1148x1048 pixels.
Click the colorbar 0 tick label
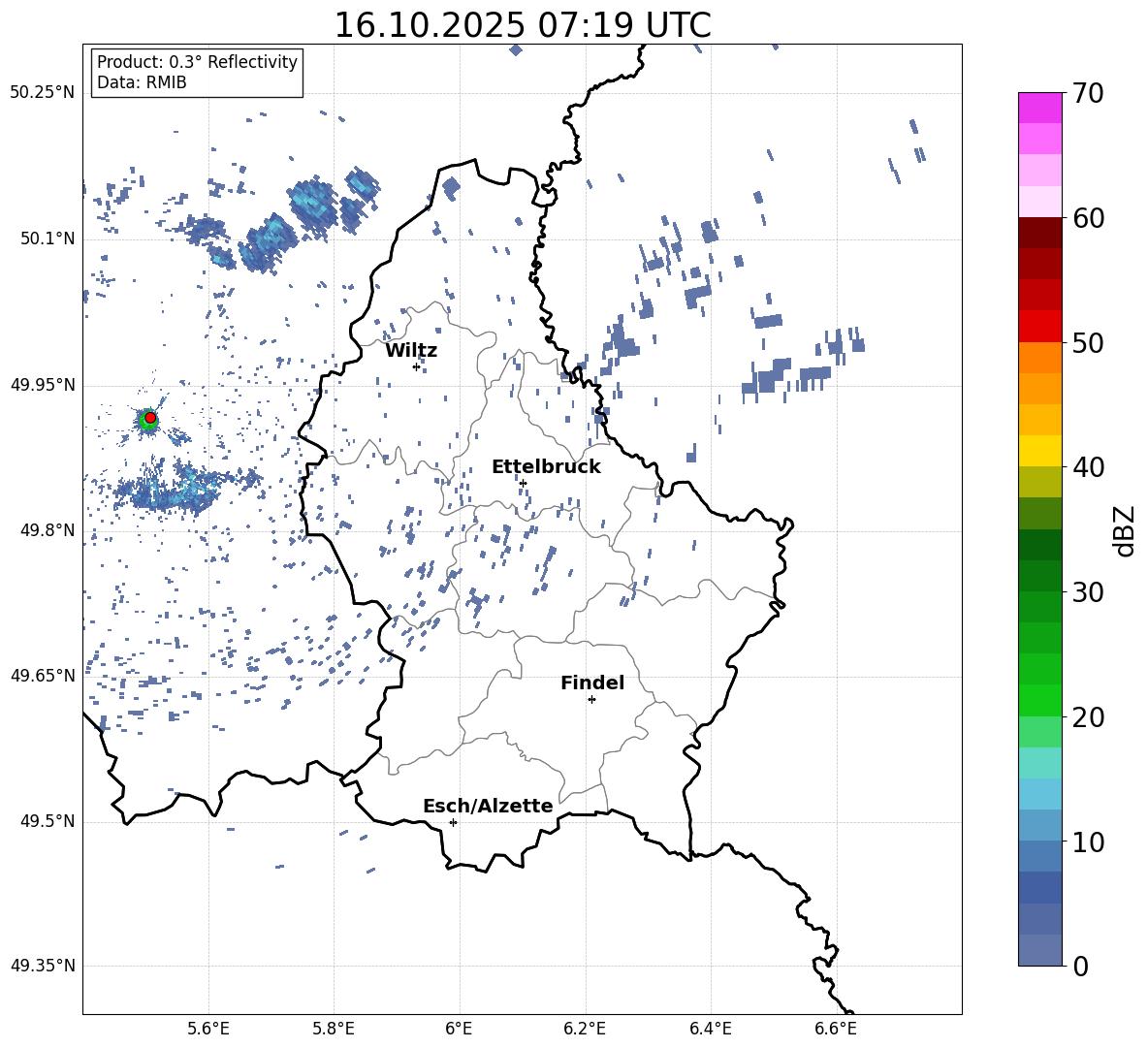point(1080,967)
